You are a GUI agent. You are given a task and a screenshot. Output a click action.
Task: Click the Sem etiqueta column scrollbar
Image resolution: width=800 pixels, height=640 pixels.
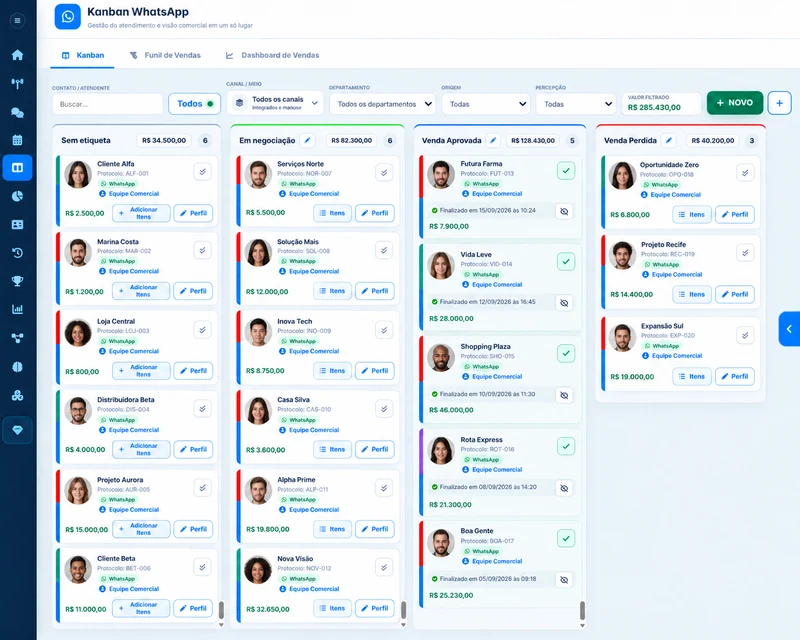[x=221, y=610]
